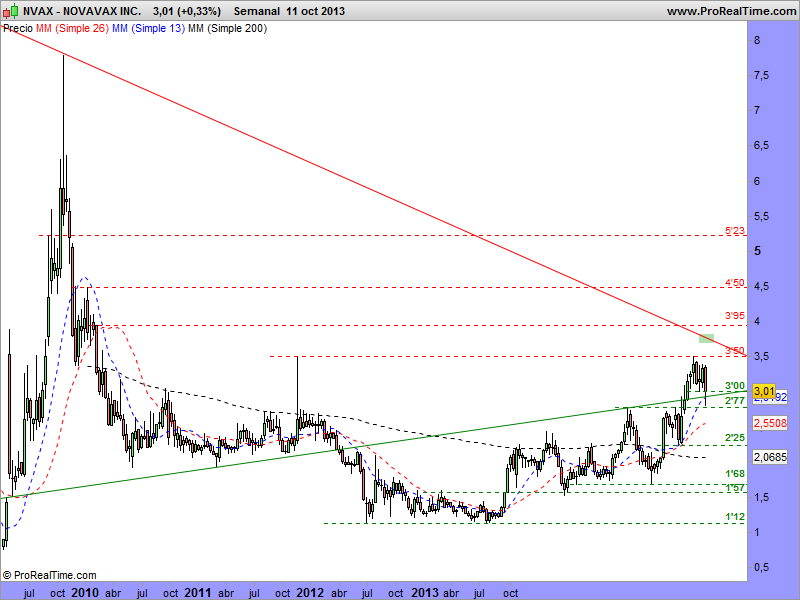The height and width of the screenshot is (600, 800).
Task: Click the © ProRealTime.com copyright text
Action: (x=49, y=575)
